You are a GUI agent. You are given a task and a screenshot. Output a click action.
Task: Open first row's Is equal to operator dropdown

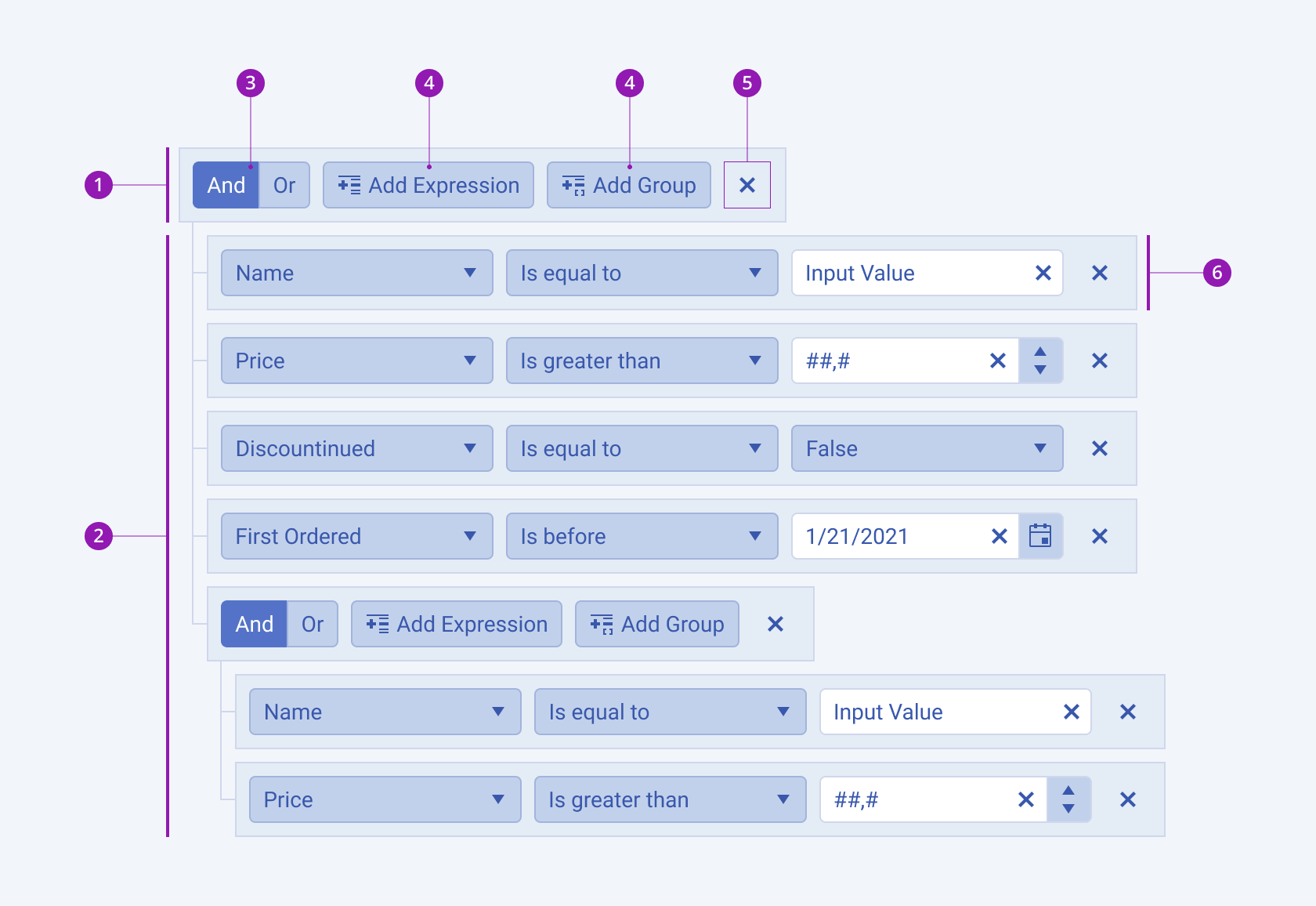click(642, 273)
